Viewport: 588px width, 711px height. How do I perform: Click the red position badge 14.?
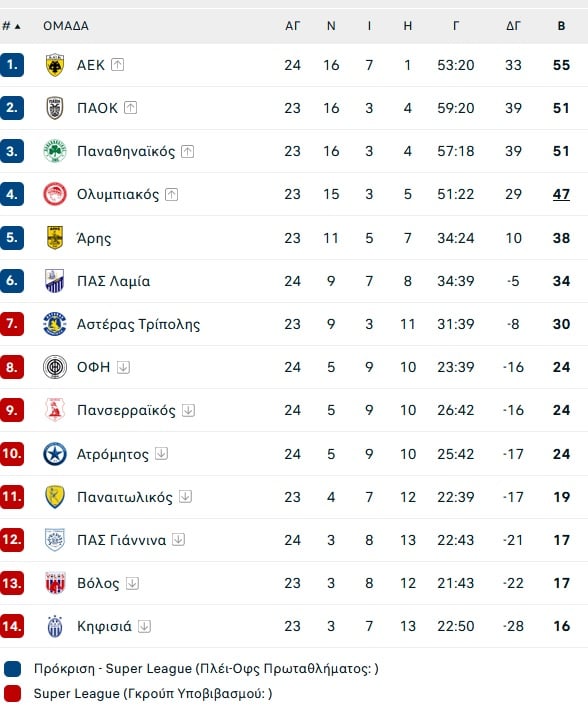coord(12,626)
